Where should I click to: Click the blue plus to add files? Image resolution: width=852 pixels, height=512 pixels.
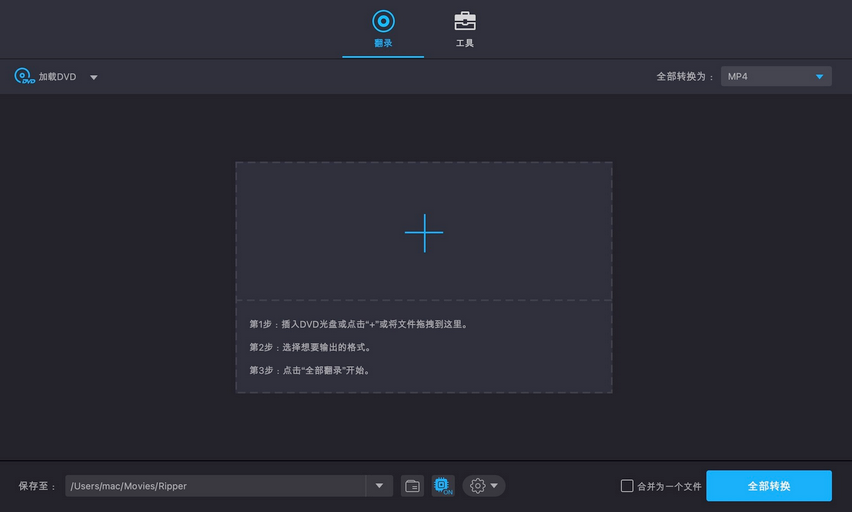(x=424, y=233)
